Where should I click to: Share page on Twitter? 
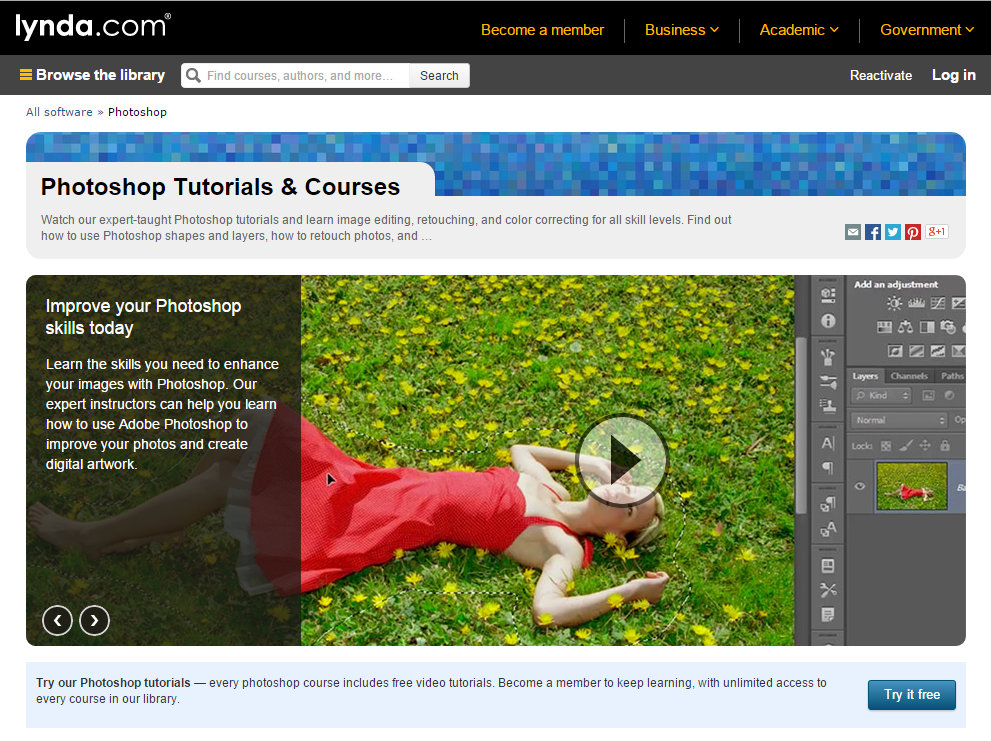tap(892, 232)
